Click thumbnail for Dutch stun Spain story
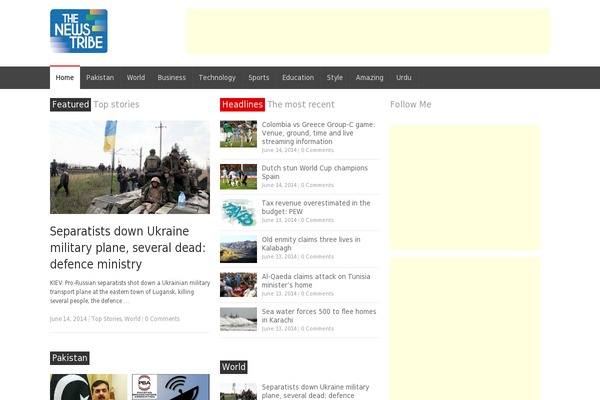The image size is (600, 400). 238,177
